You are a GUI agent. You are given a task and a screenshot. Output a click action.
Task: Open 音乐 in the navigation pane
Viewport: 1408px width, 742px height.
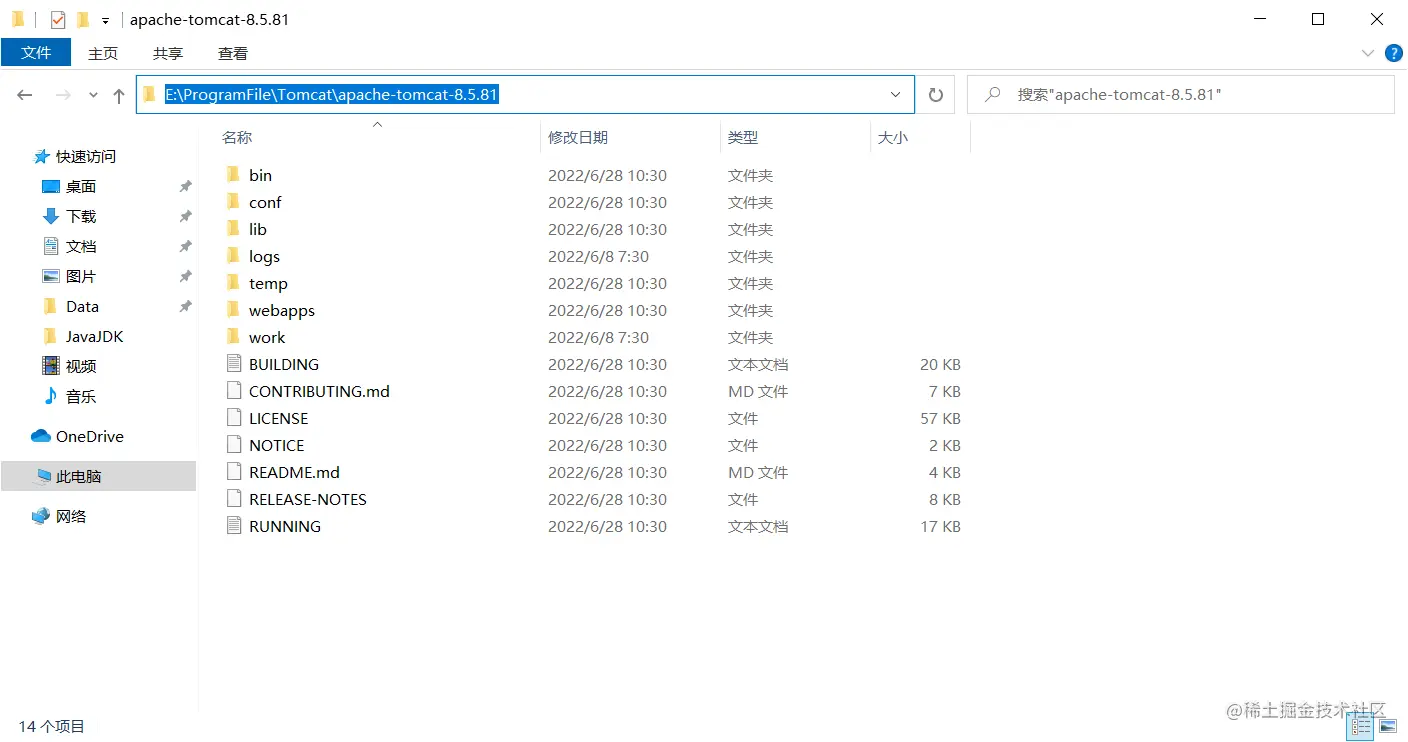[x=81, y=397]
